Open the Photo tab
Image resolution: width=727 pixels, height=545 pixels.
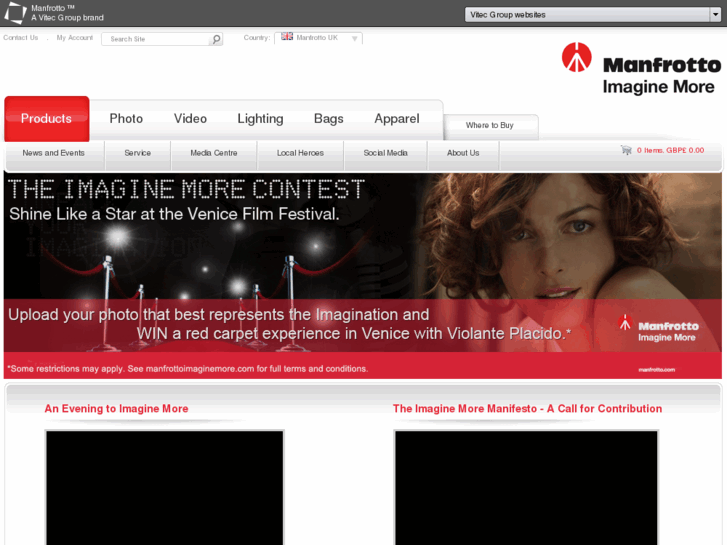[x=126, y=119]
